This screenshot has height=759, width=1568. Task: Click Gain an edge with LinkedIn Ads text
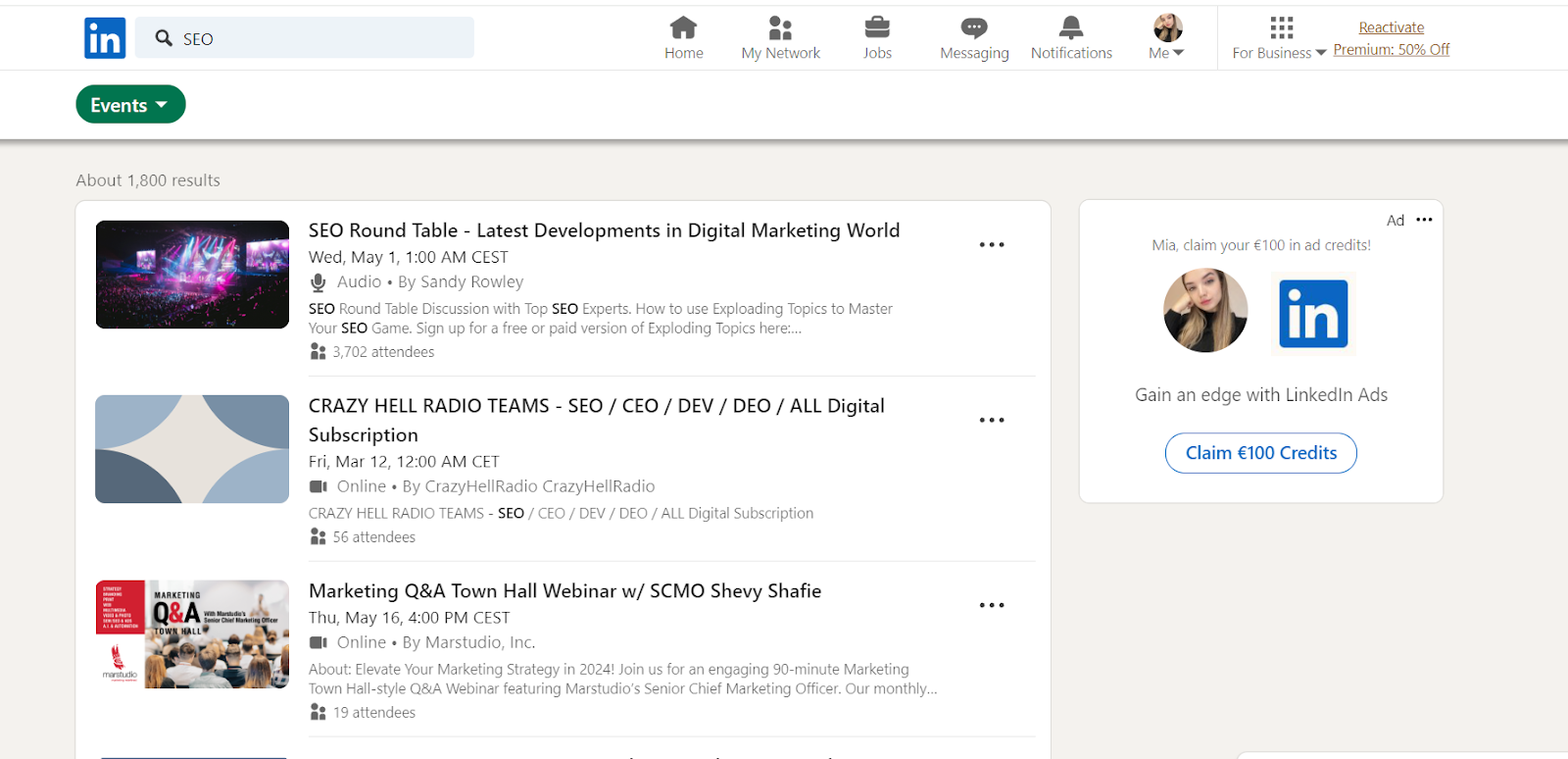click(1261, 395)
